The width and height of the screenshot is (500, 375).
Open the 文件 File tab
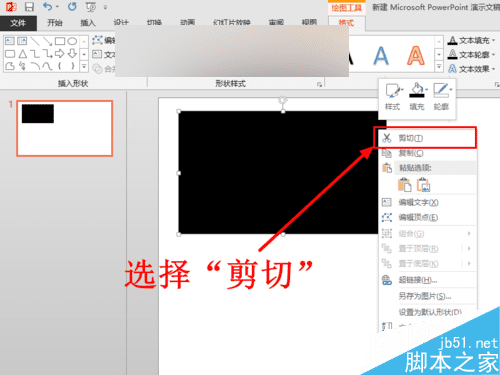tap(18, 23)
